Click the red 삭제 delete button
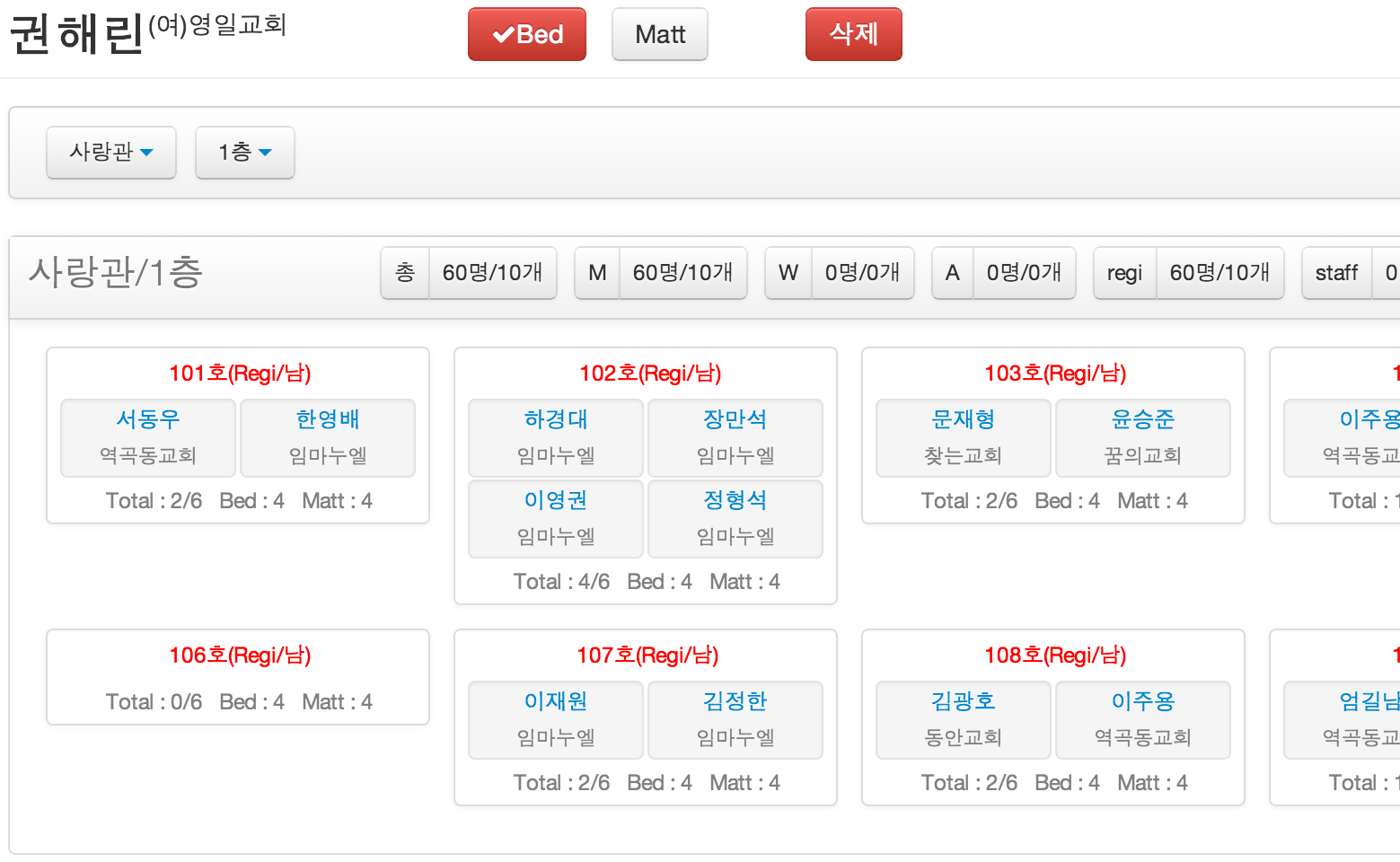Image resolution: width=1400 pixels, height=862 pixels. pos(854,34)
